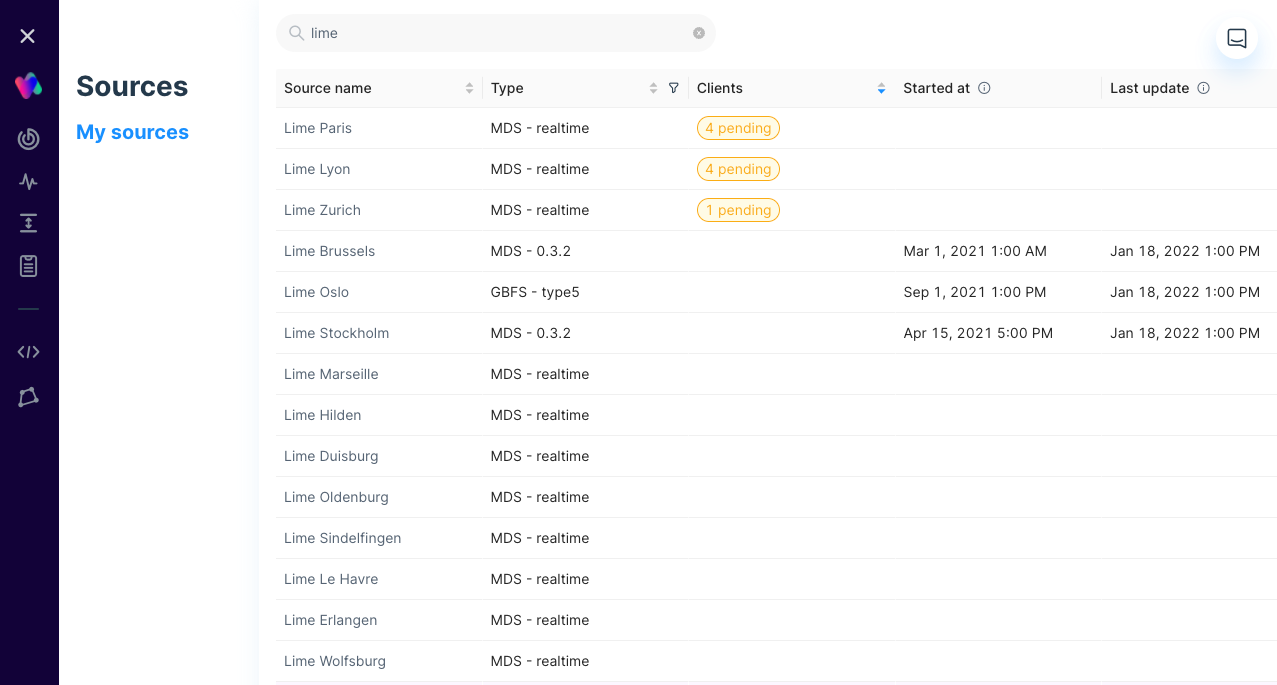Show info tooltip for Last update
Viewport: 1277px width, 685px height.
(x=1203, y=88)
